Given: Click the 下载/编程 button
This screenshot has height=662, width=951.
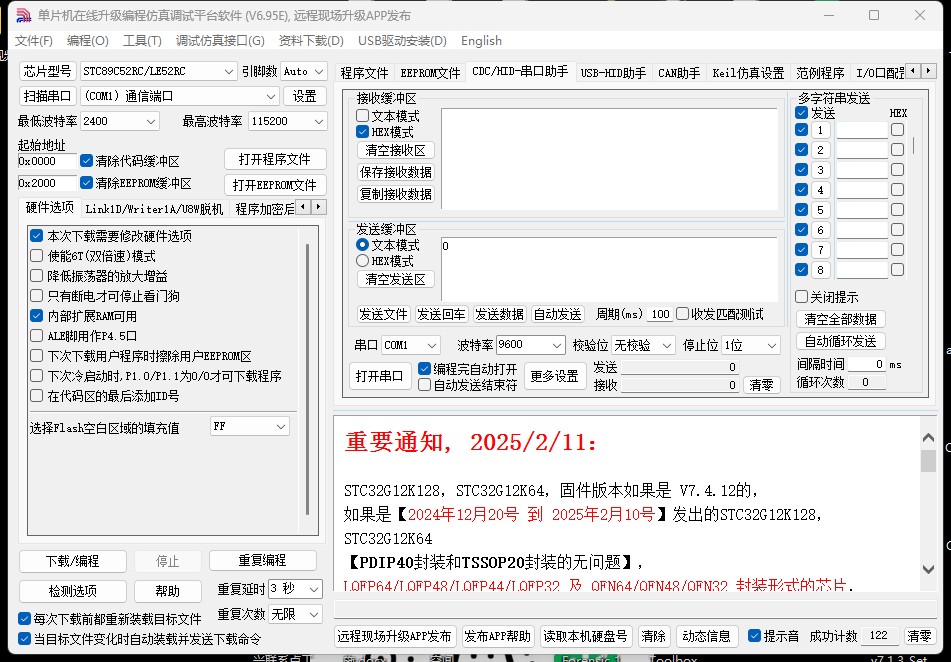Looking at the screenshot, I should pyautogui.click(x=73, y=561).
